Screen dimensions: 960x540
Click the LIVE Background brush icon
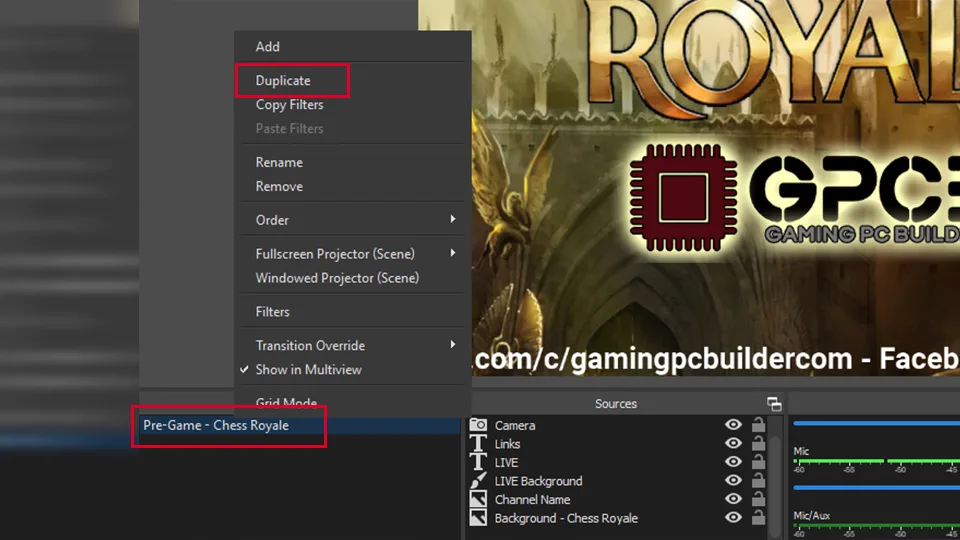tap(478, 481)
